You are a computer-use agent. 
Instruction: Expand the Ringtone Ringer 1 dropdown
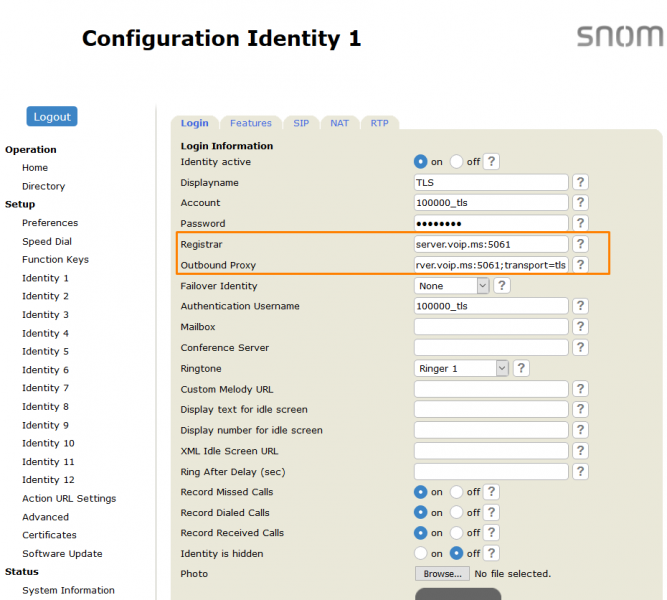pos(461,368)
